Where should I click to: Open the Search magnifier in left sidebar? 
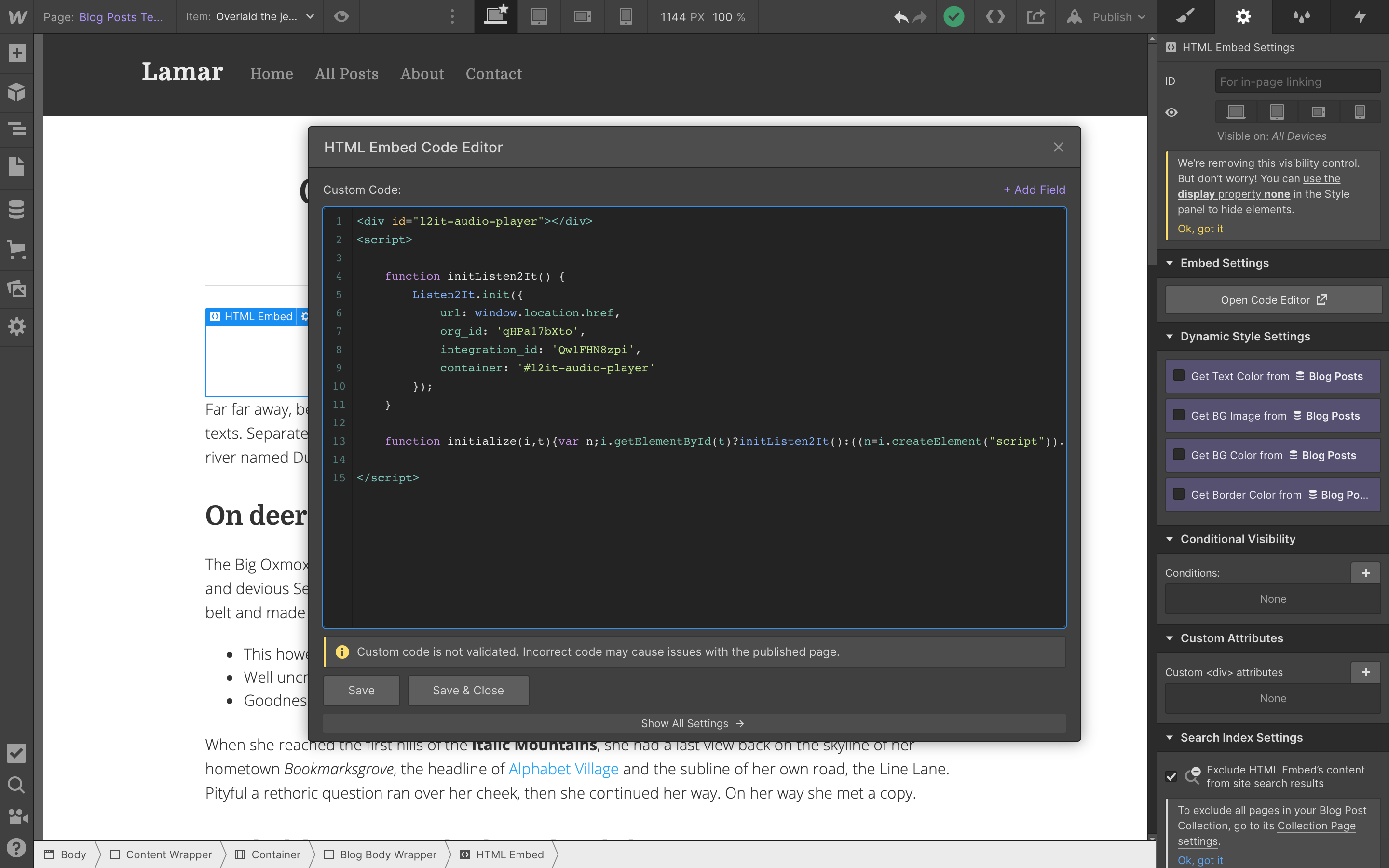pyautogui.click(x=17, y=785)
